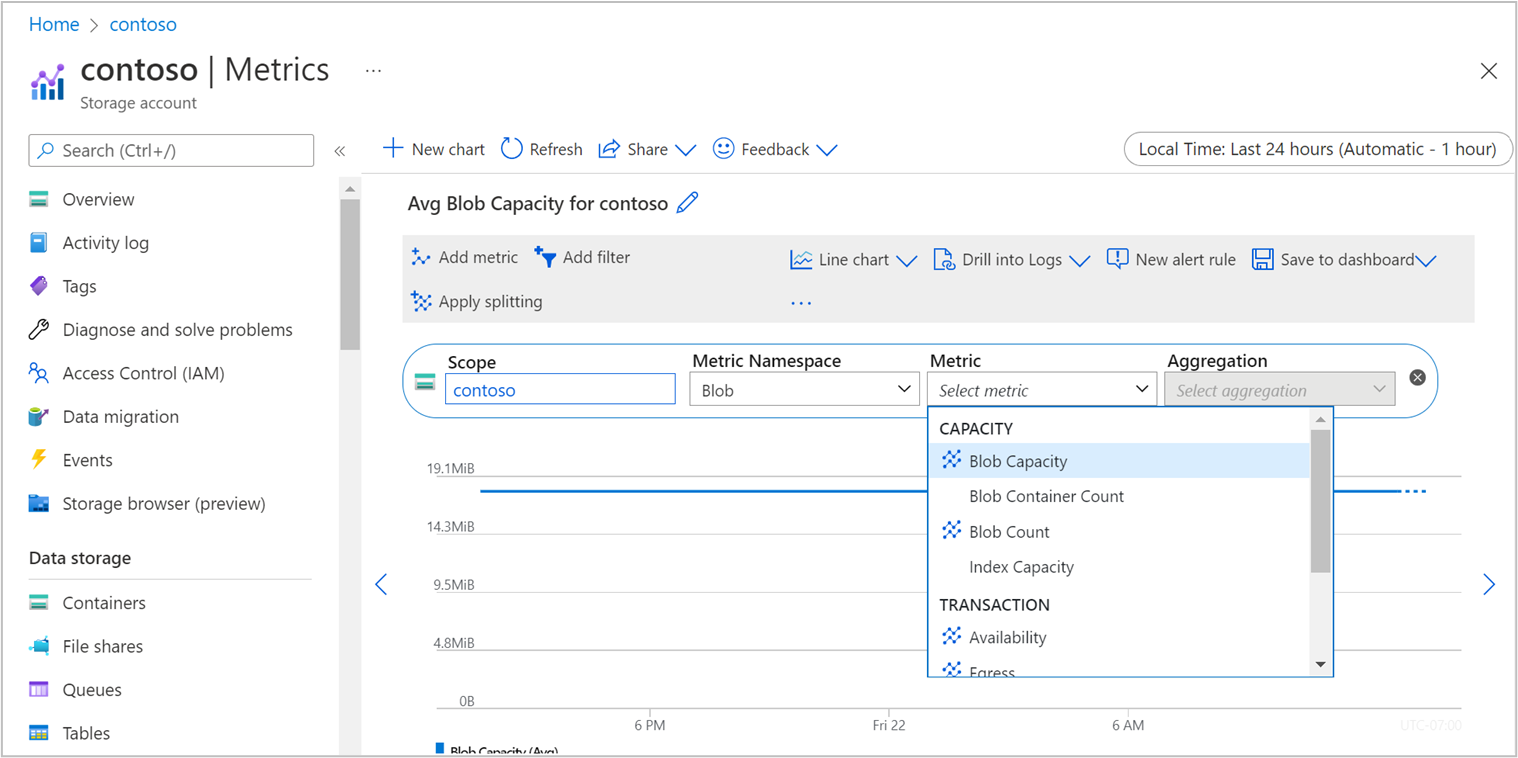1518x758 pixels.
Task: Select Blob Capacity from the metric list
Action: coord(1119,461)
